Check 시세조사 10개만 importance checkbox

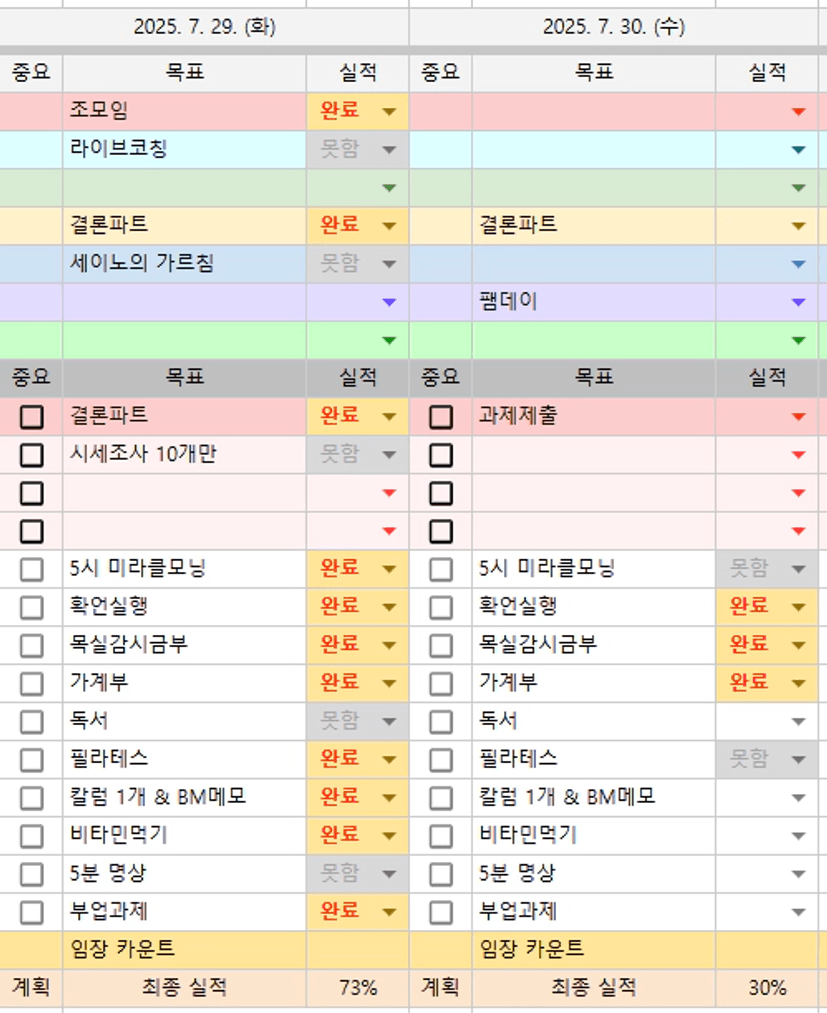point(32,455)
